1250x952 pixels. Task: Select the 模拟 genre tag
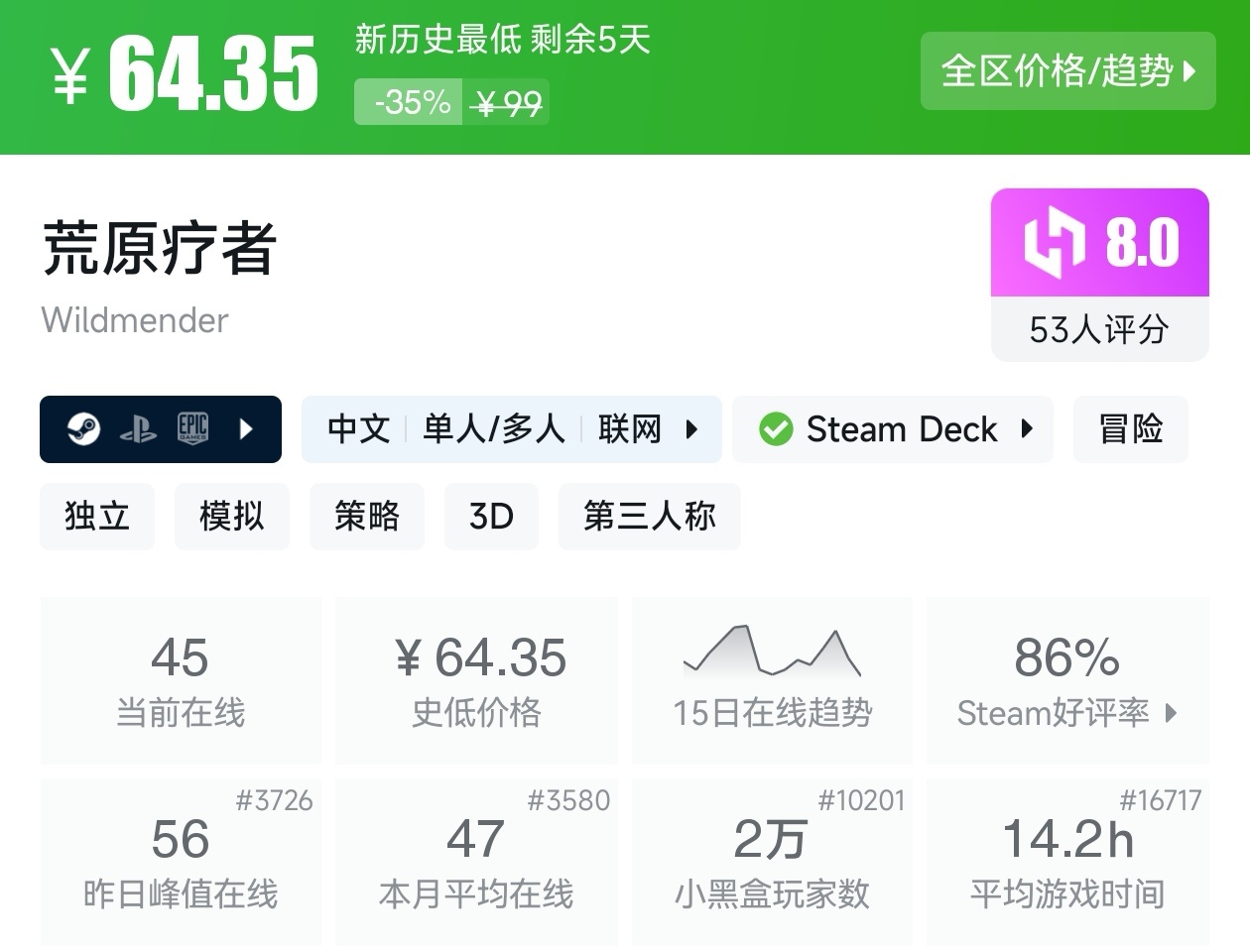coord(232,516)
